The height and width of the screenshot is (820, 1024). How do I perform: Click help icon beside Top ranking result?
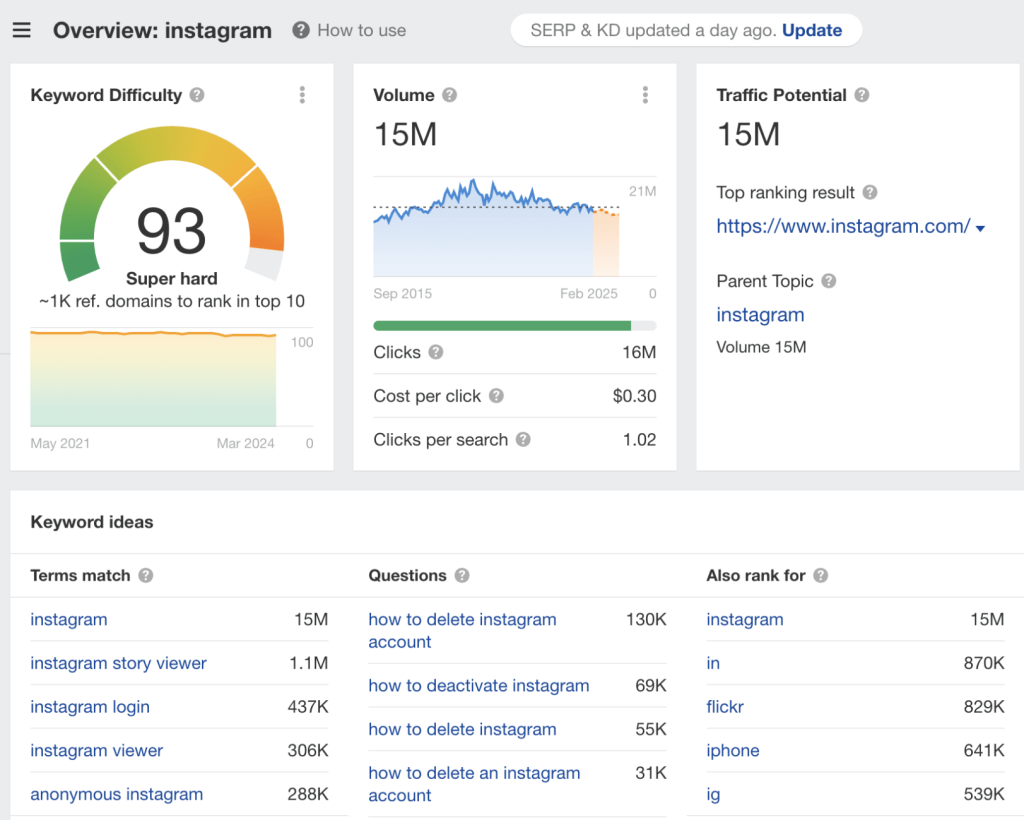point(870,193)
